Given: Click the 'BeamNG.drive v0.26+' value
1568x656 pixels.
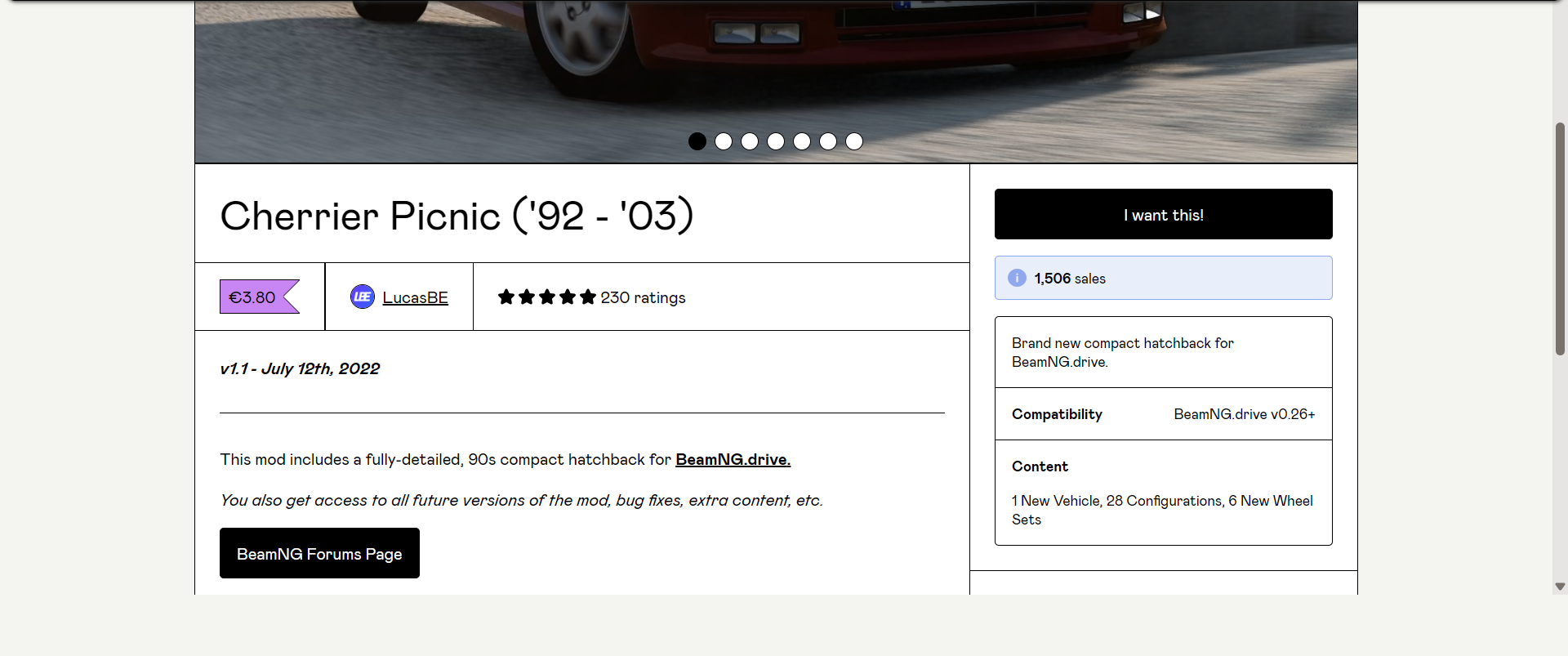Looking at the screenshot, I should point(1245,414).
